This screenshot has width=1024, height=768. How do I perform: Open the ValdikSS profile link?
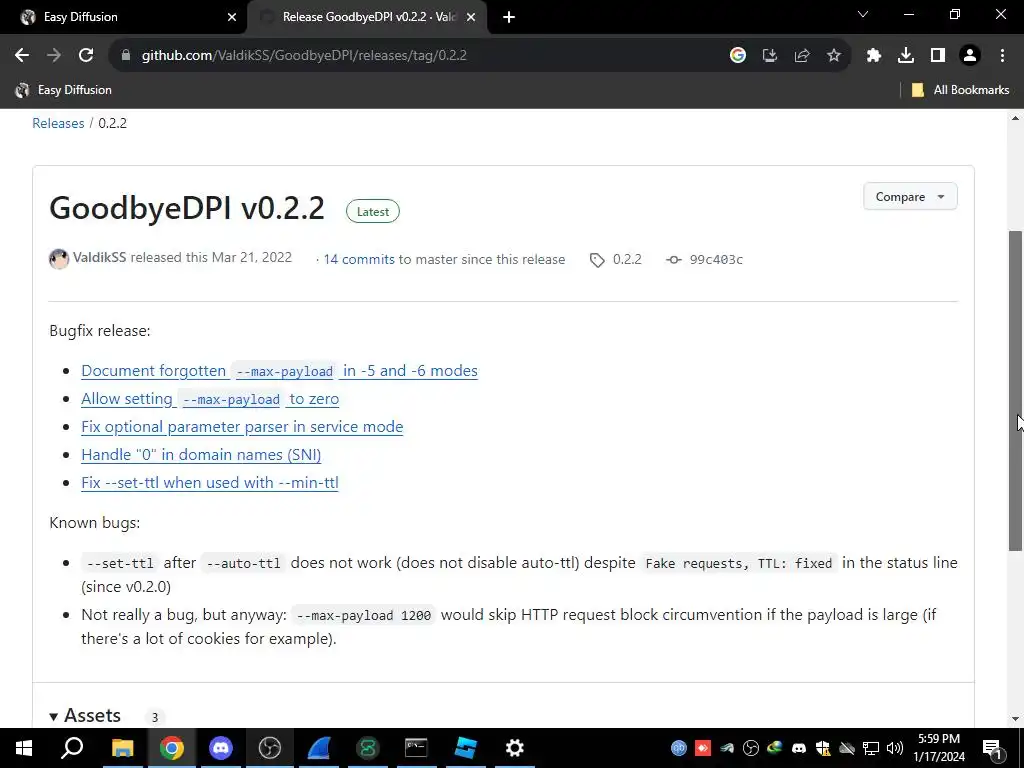click(99, 257)
